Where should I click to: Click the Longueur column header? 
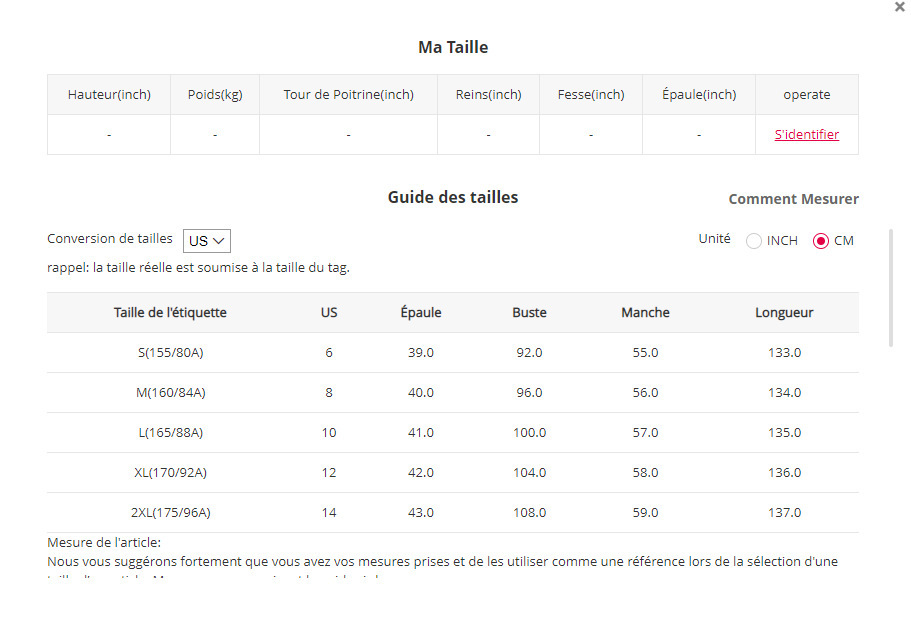tap(784, 313)
